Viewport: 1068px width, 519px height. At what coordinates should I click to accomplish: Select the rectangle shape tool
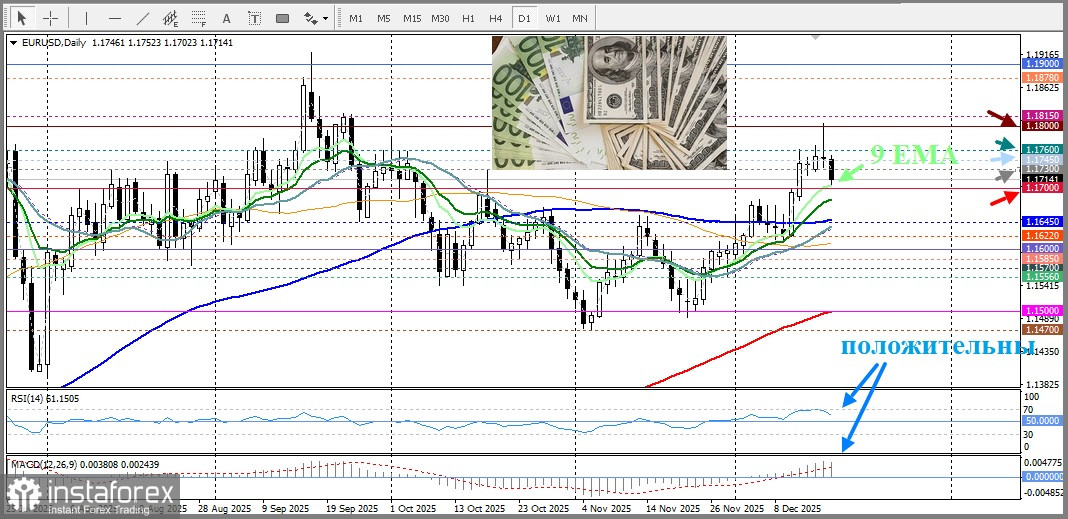282,18
